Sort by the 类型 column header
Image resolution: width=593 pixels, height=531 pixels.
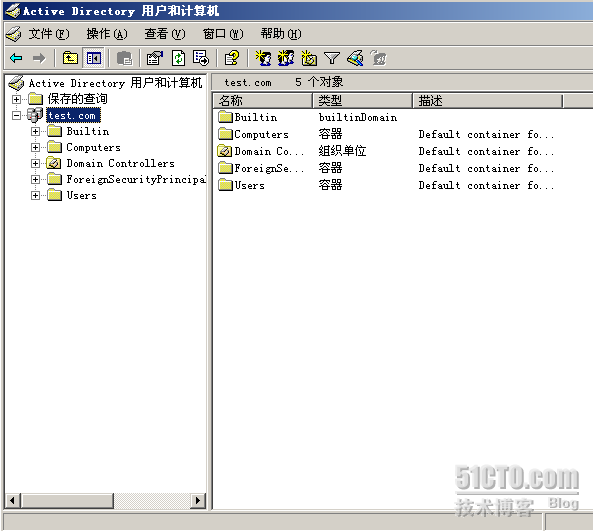point(363,101)
